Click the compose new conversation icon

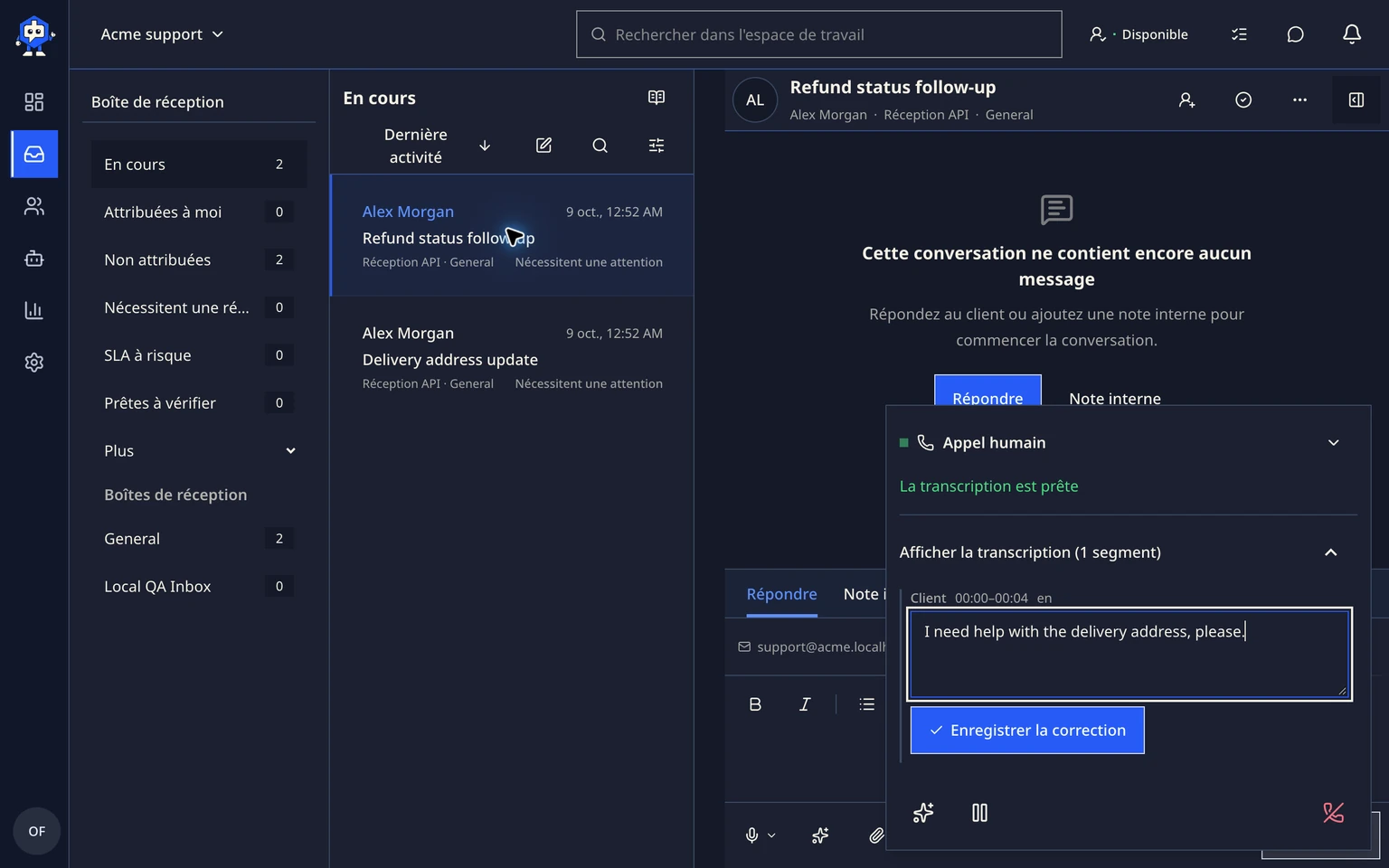[x=543, y=146]
